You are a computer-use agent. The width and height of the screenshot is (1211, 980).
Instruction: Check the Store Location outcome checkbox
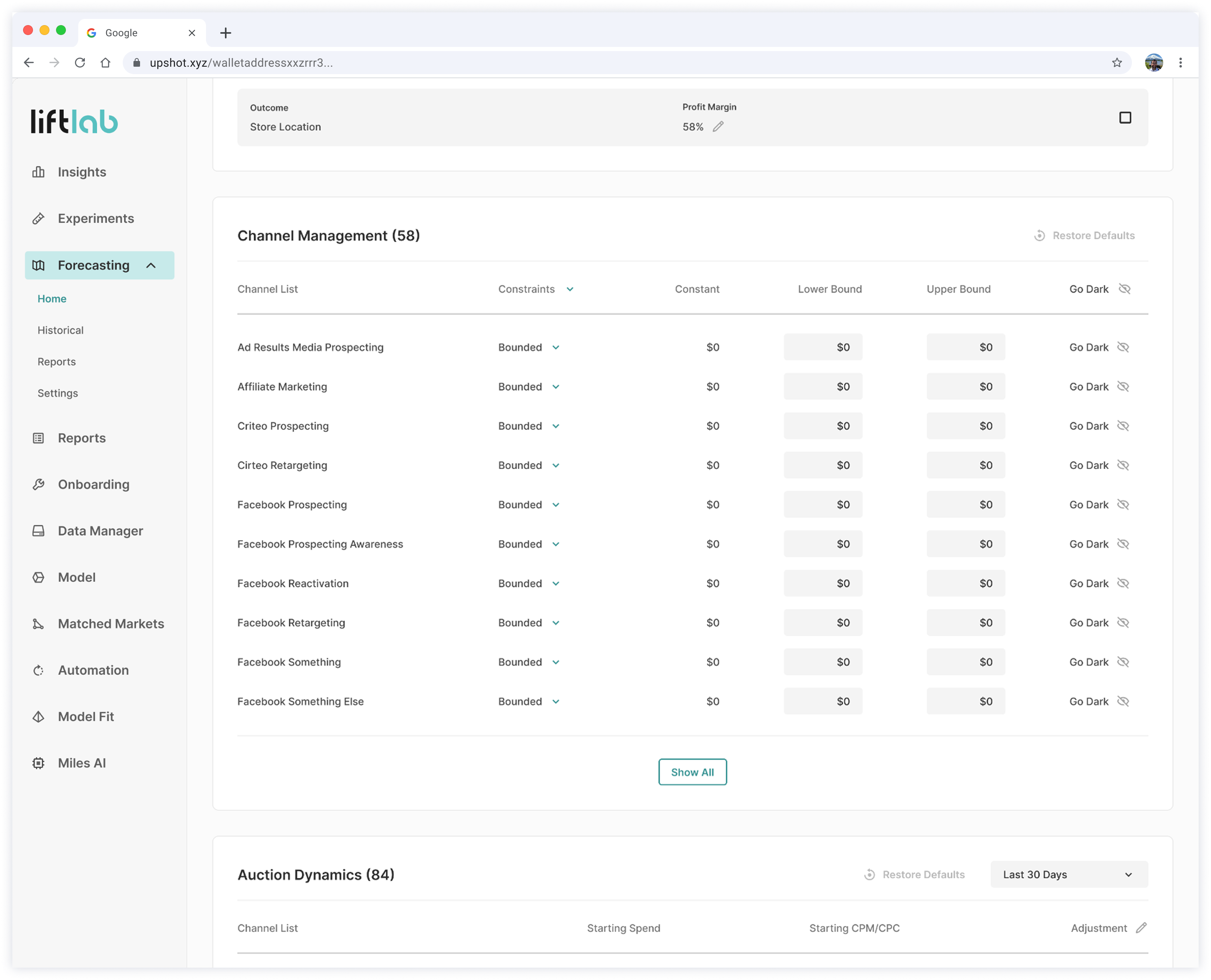[x=1124, y=117]
